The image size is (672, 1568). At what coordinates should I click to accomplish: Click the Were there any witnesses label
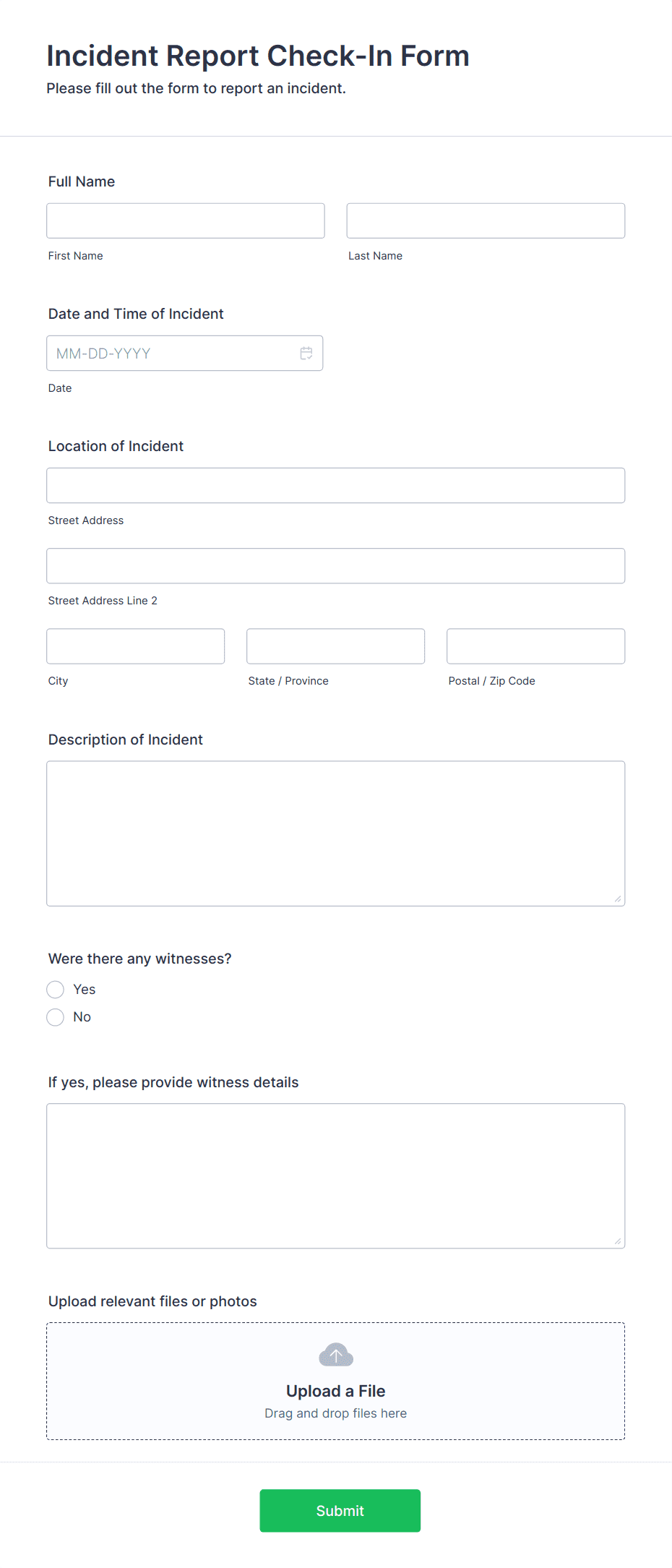pos(139,958)
